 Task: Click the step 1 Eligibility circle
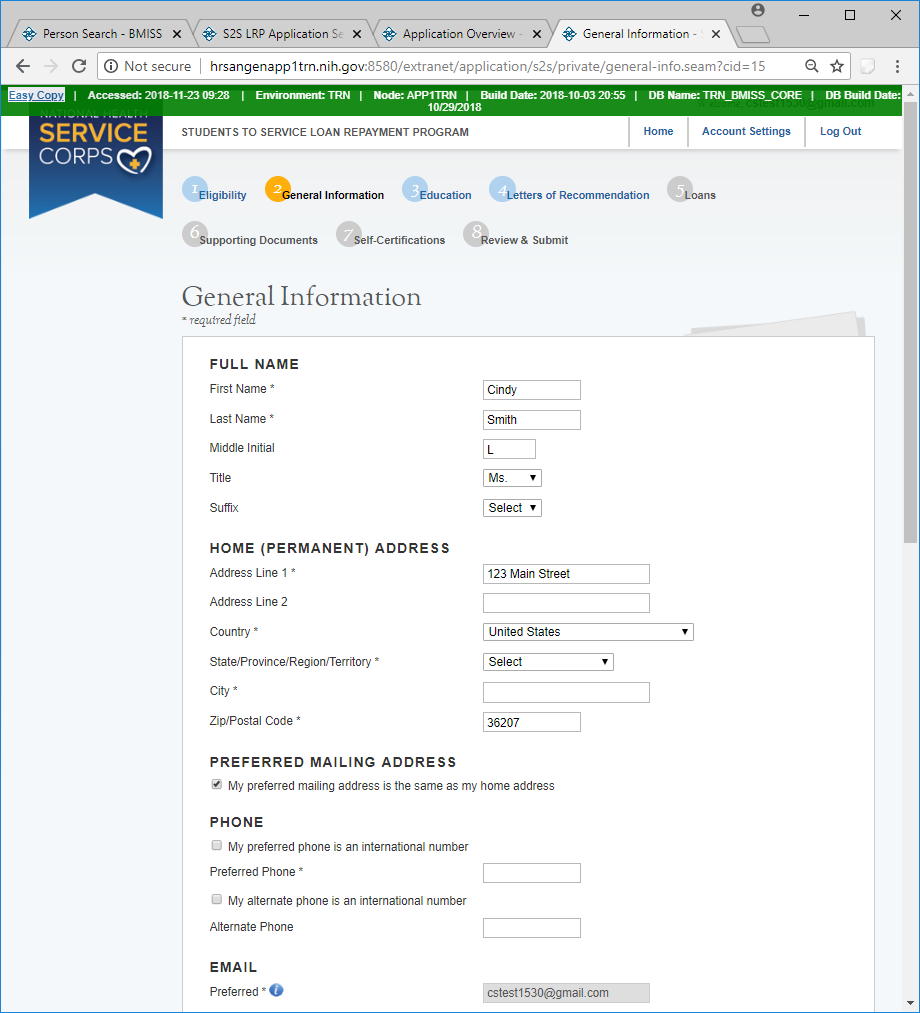click(x=194, y=189)
